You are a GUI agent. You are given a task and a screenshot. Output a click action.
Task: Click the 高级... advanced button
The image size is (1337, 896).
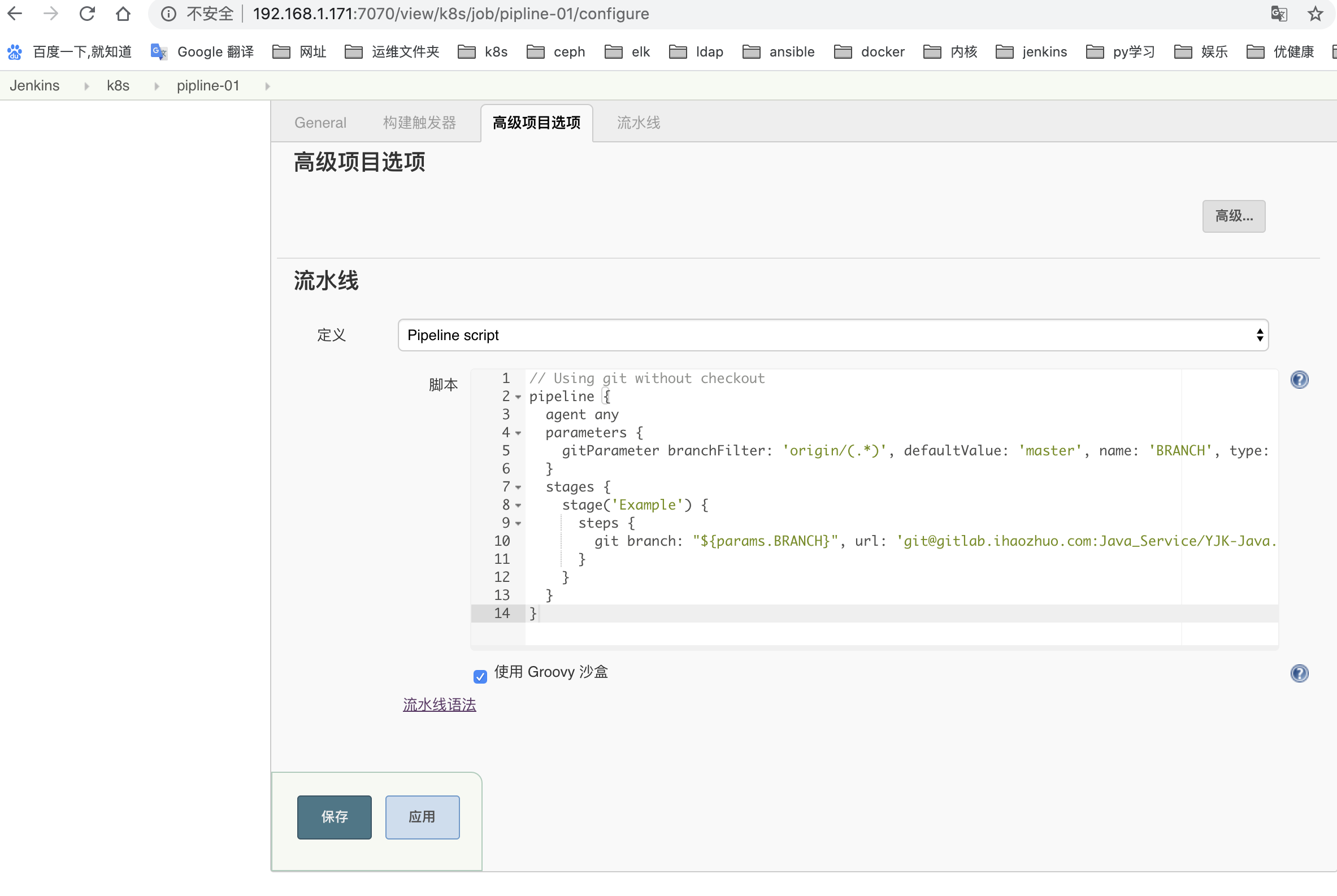pos(1233,216)
